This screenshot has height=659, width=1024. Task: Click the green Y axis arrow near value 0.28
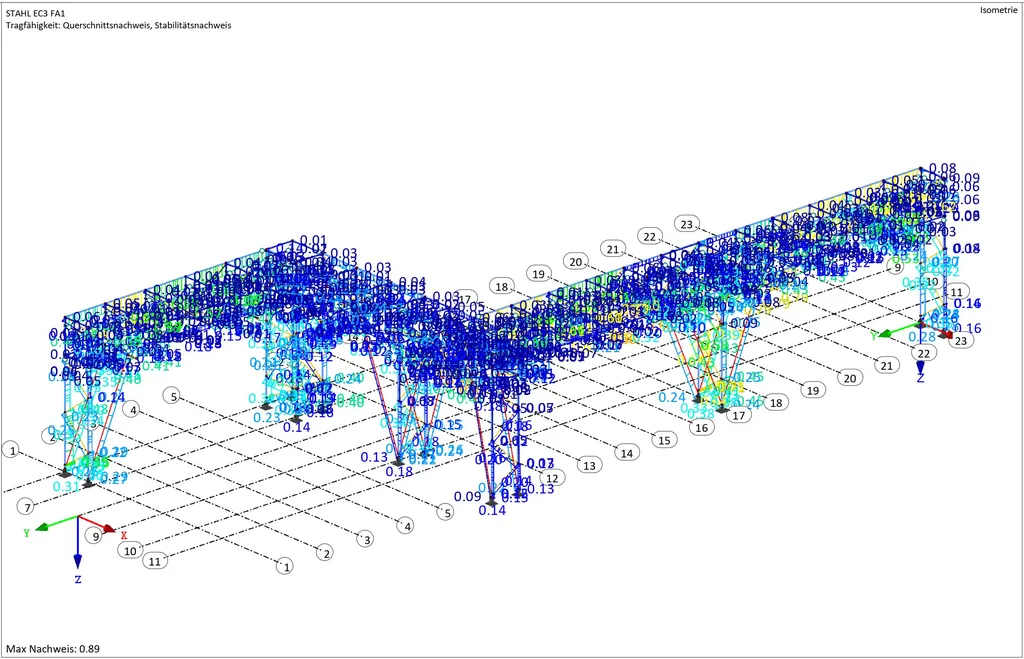click(x=886, y=331)
